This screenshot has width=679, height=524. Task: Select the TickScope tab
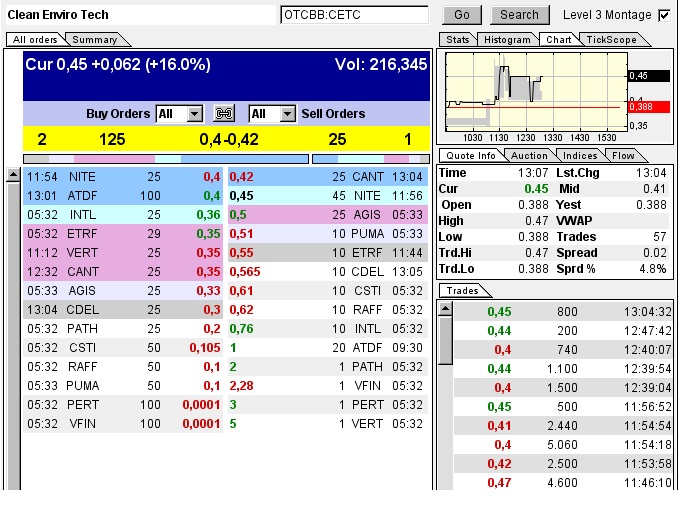(610, 39)
